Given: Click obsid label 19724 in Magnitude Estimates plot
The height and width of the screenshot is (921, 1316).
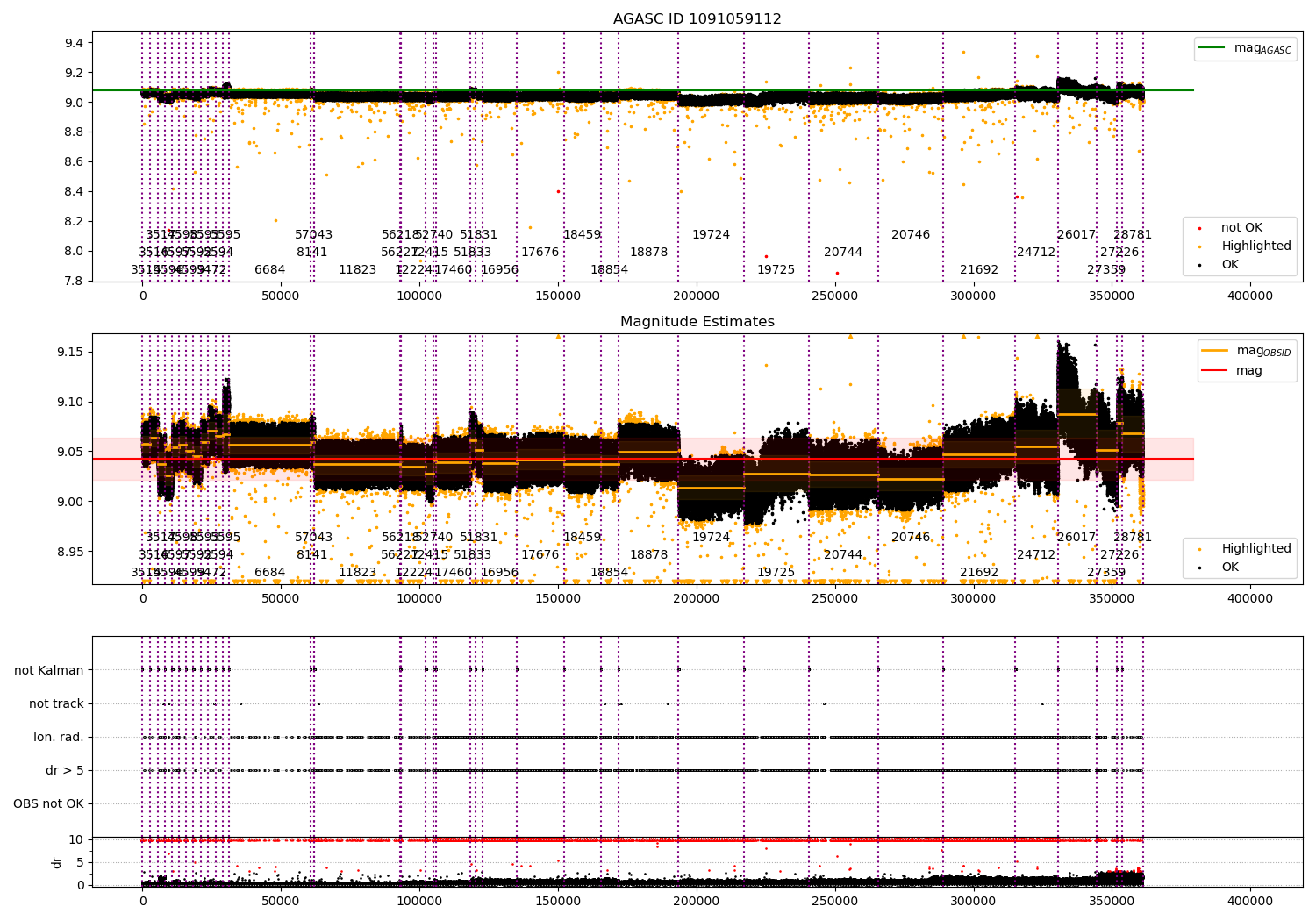Looking at the screenshot, I should pos(711,537).
